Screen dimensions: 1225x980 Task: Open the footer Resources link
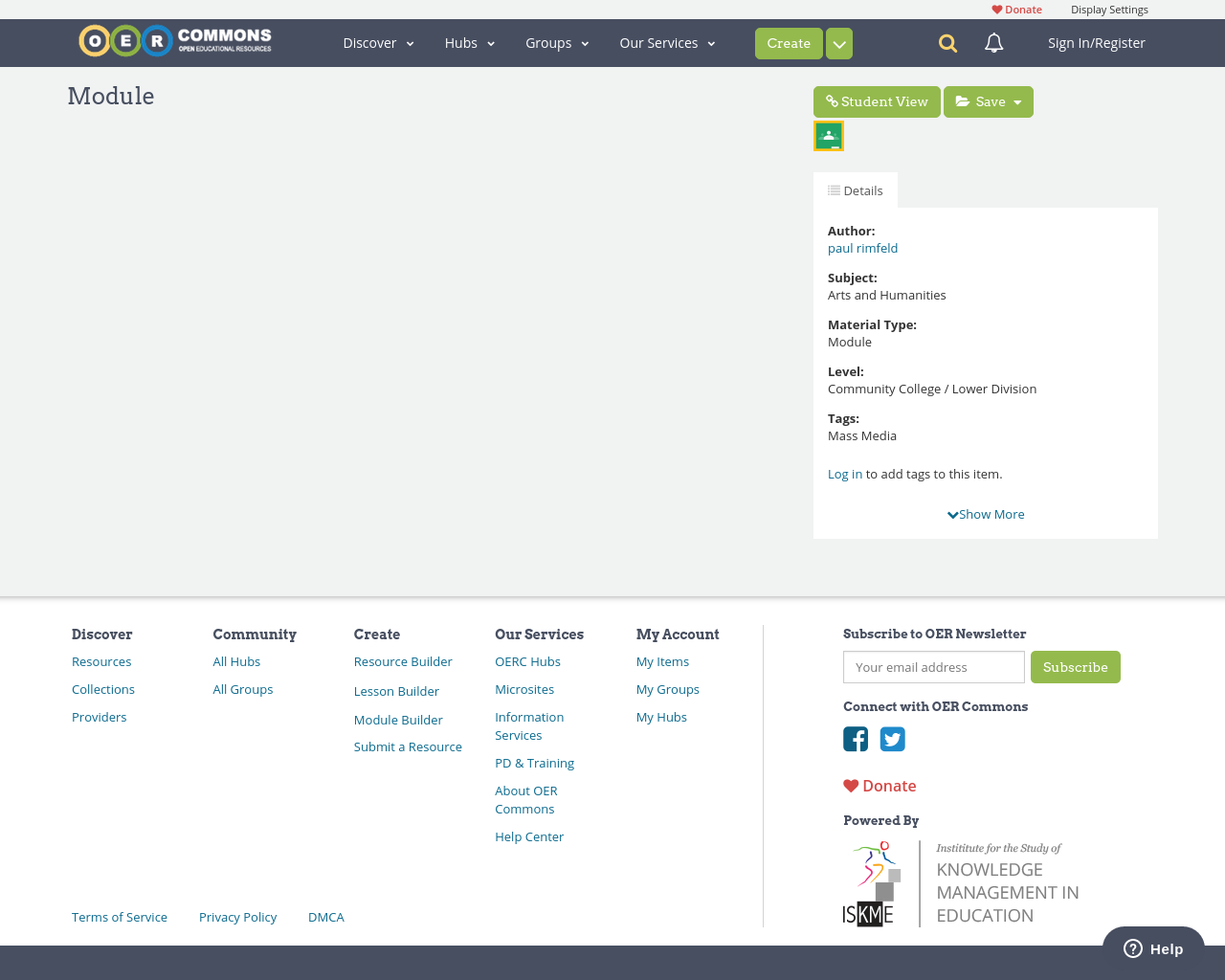[101, 661]
